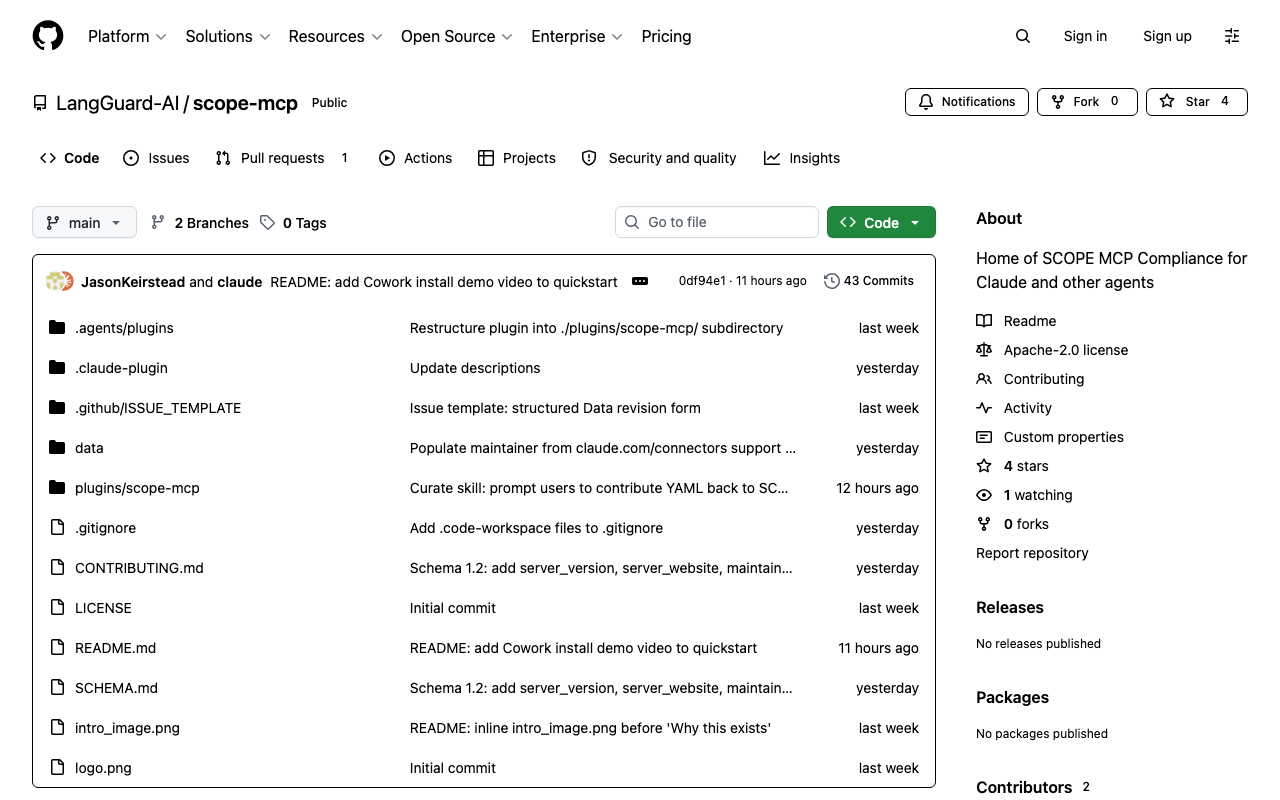
Task: Click the Sign up button
Action: tap(1167, 36)
